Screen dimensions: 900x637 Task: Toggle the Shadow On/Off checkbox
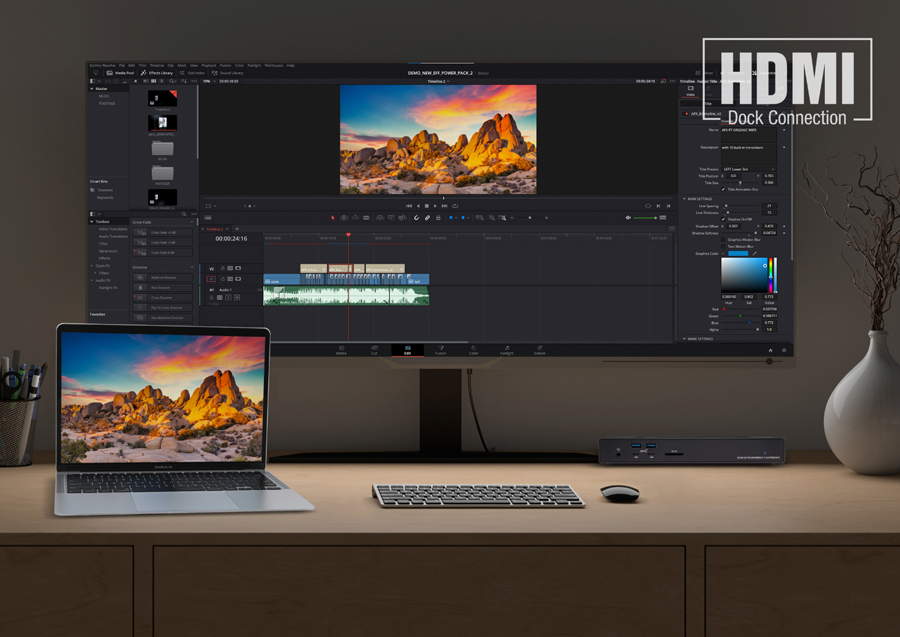(x=723, y=219)
